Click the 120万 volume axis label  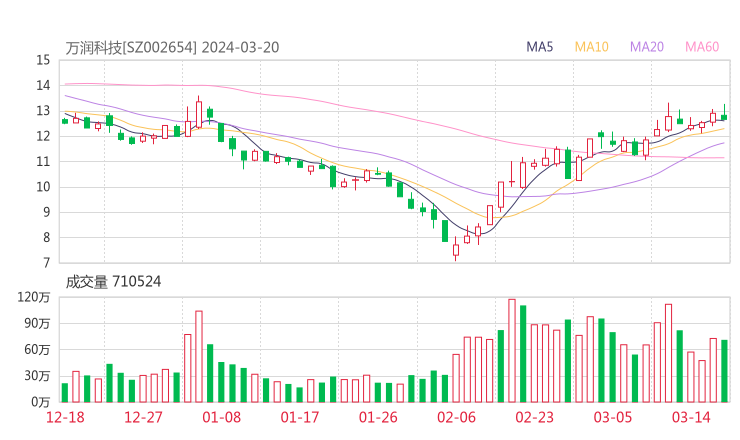[34, 297]
